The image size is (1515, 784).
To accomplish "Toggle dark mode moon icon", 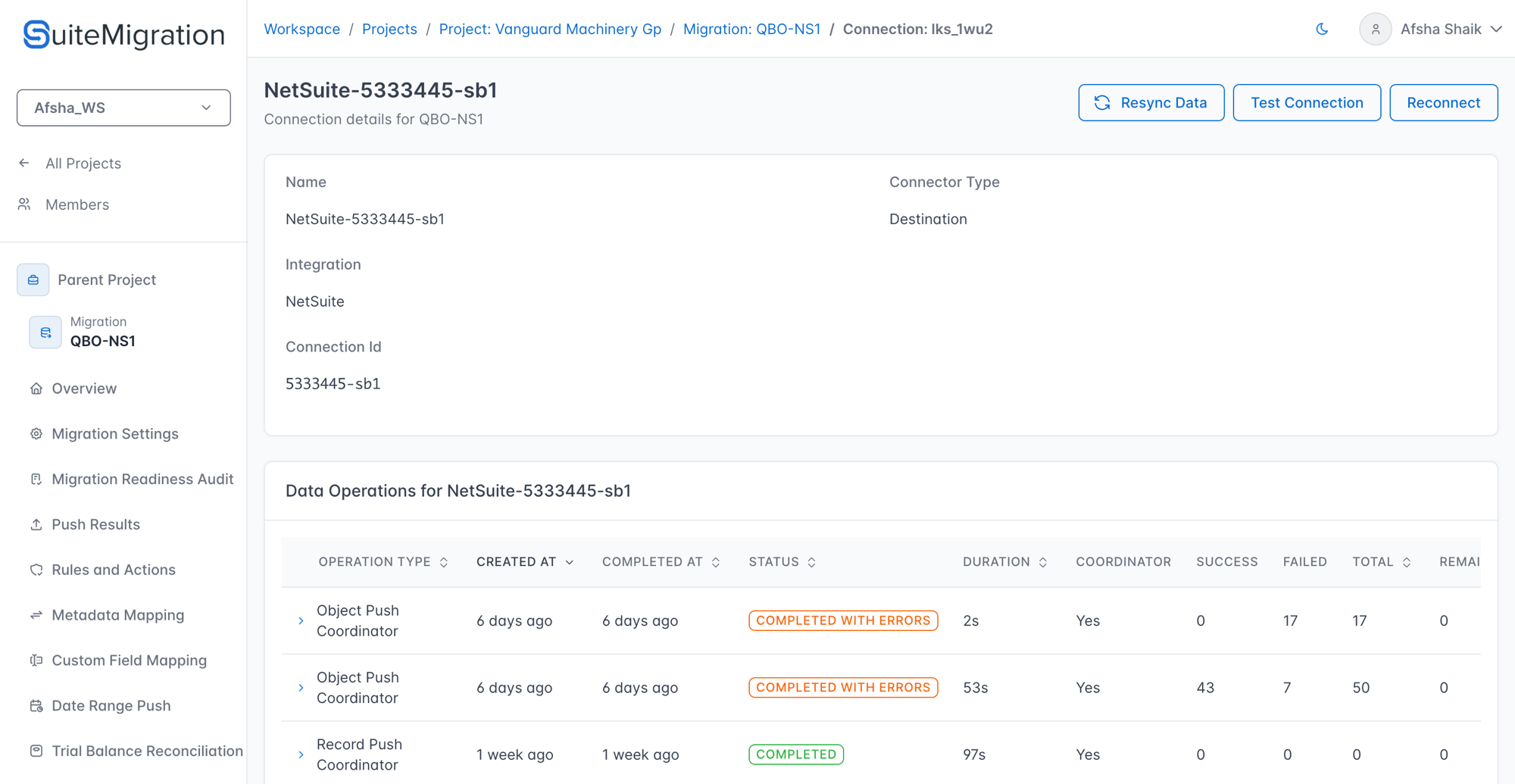I will point(1322,29).
